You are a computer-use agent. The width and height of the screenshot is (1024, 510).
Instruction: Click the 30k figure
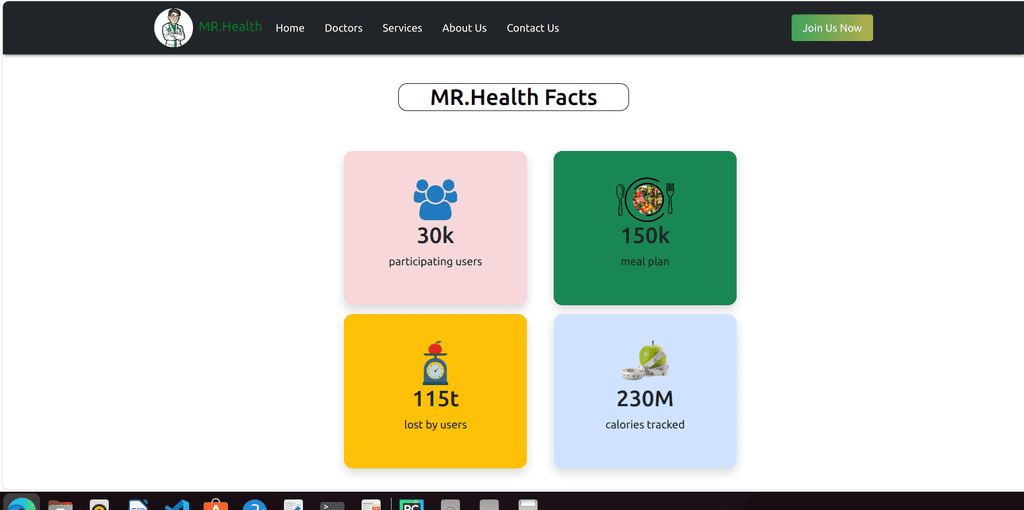(435, 235)
